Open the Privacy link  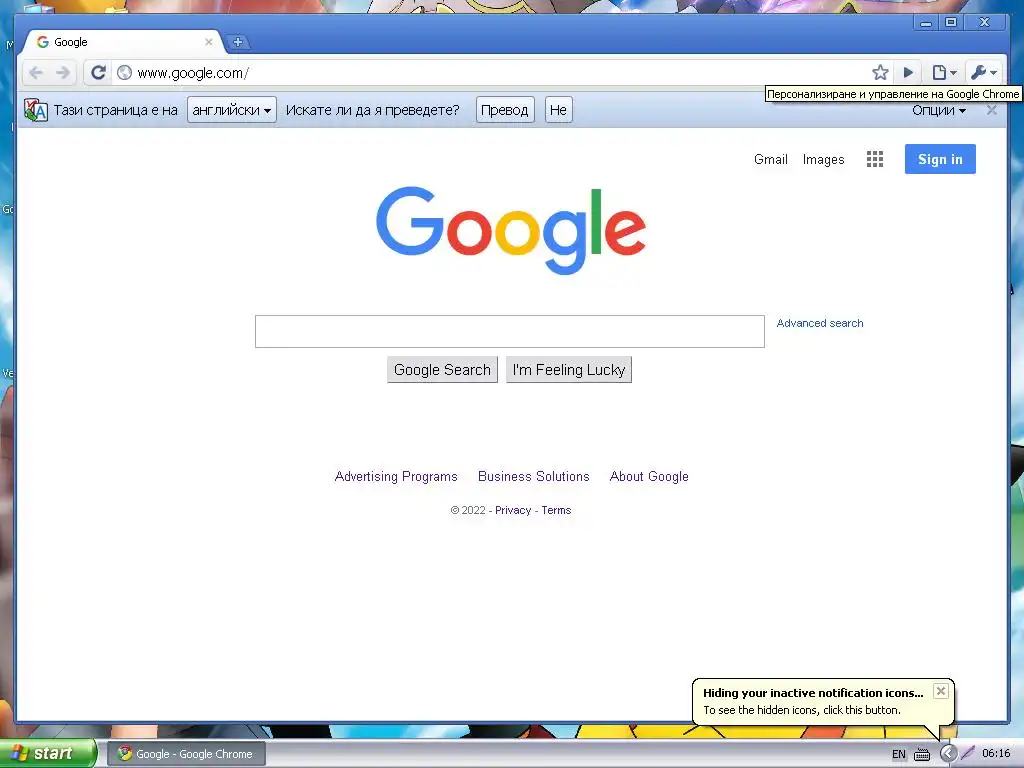pyautogui.click(x=513, y=510)
